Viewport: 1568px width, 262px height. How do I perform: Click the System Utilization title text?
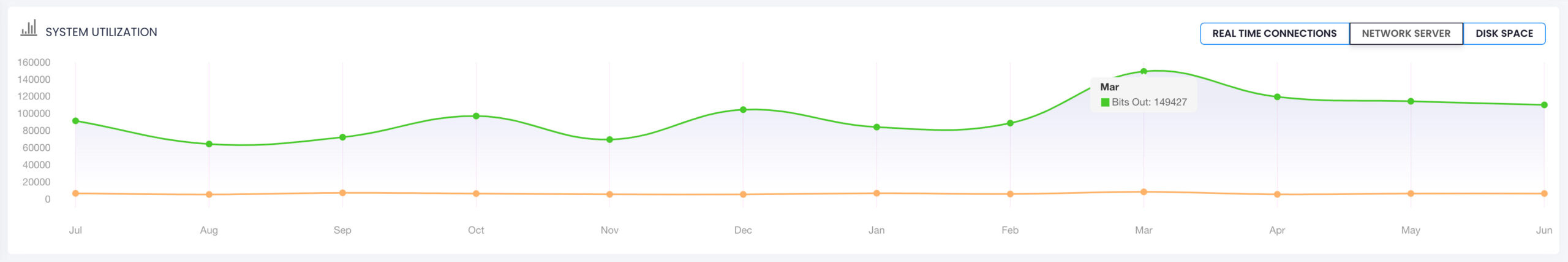tap(101, 32)
